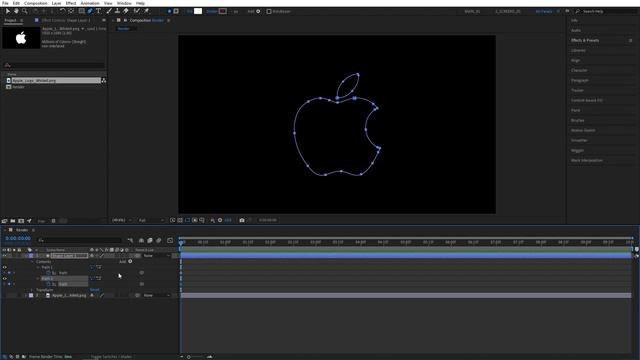Select the Rectangle shape tool
The width and height of the screenshot is (640, 360).
pyautogui.click(x=82, y=11)
